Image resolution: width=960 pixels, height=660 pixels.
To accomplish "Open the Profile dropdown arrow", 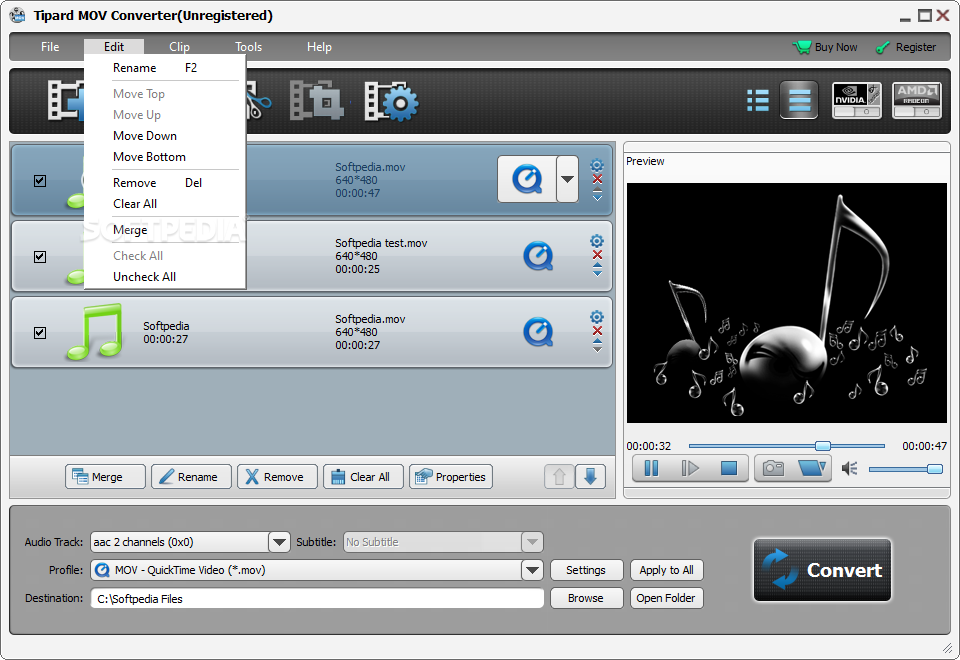I will click(532, 571).
